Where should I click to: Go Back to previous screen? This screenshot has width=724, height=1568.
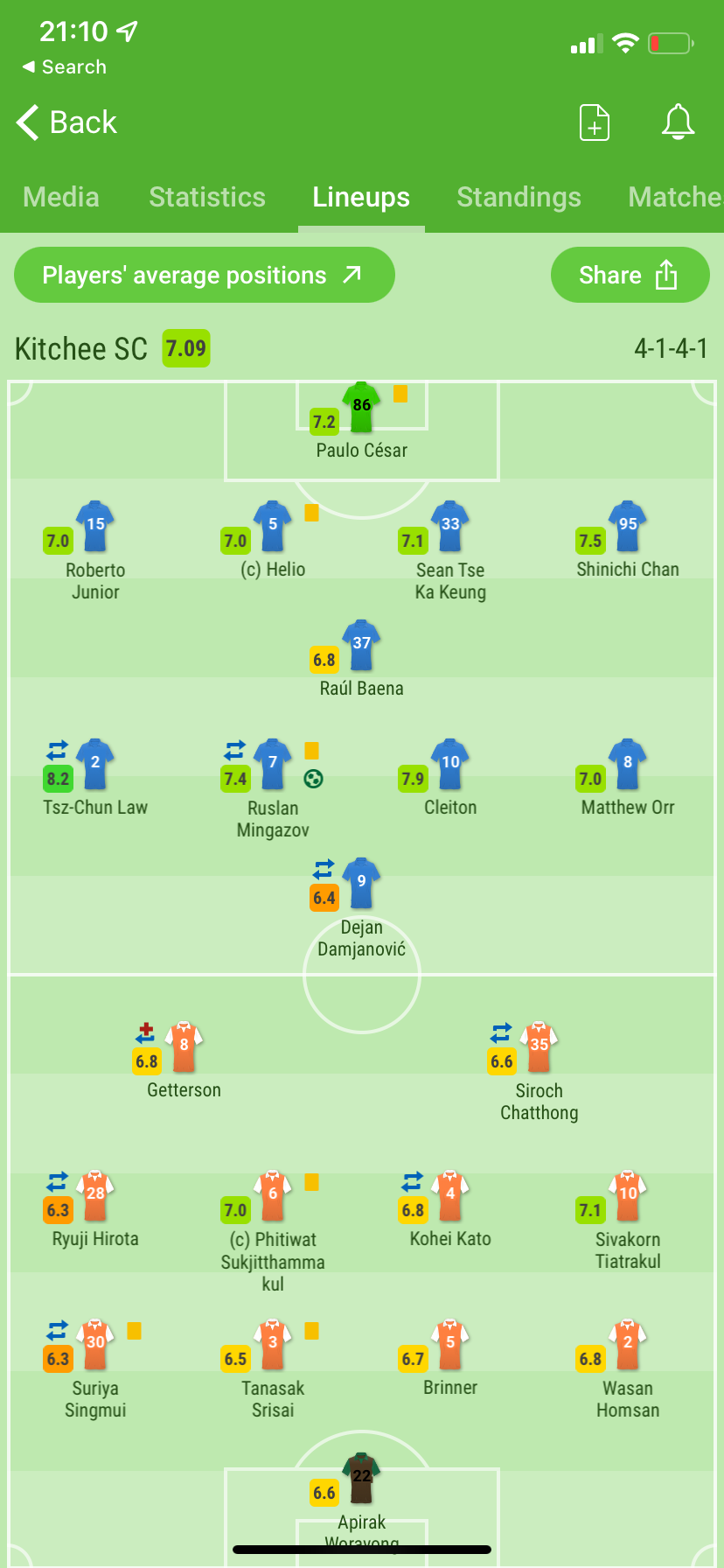66,122
